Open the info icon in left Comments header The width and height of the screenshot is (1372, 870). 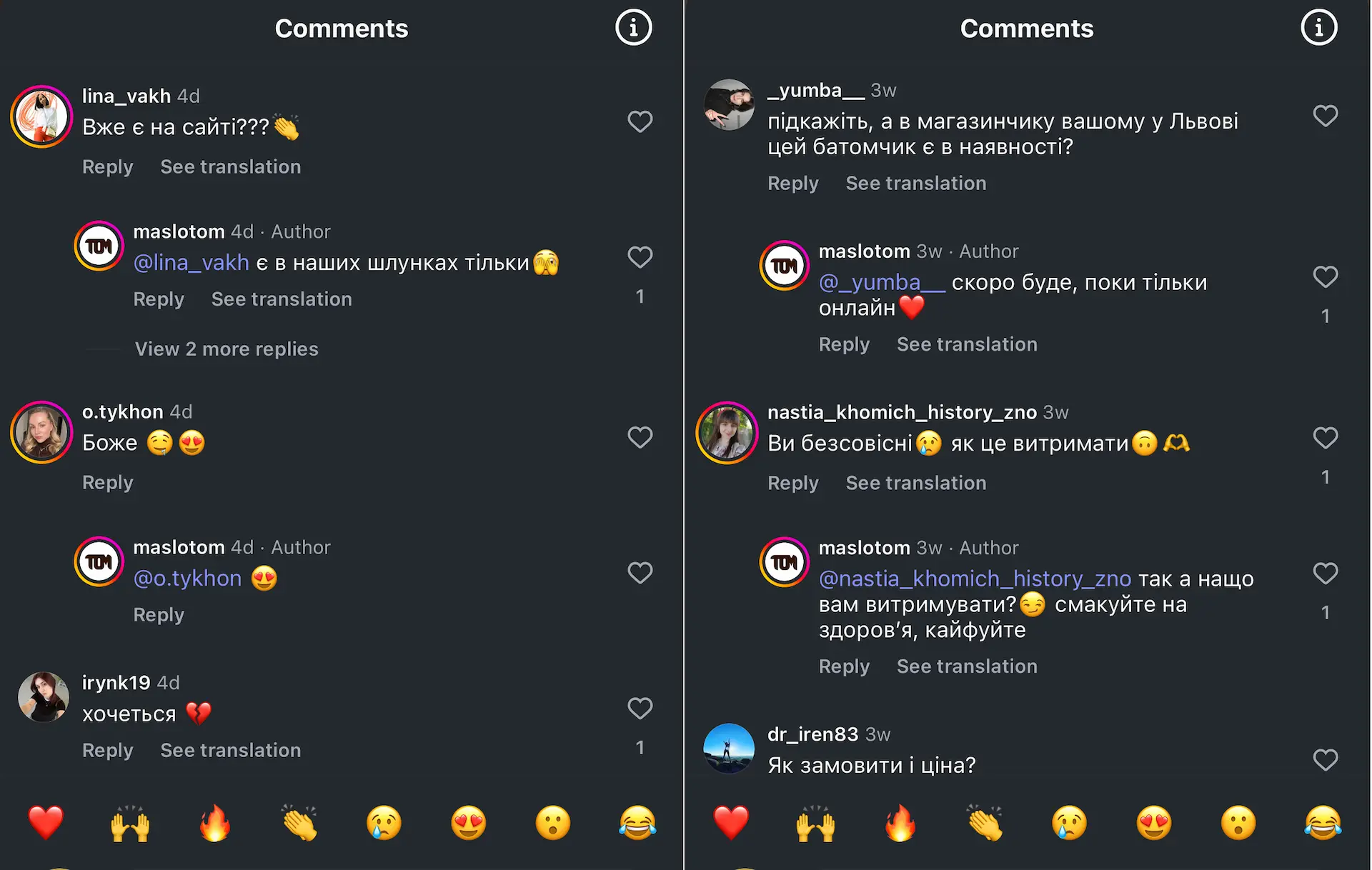coord(634,28)
